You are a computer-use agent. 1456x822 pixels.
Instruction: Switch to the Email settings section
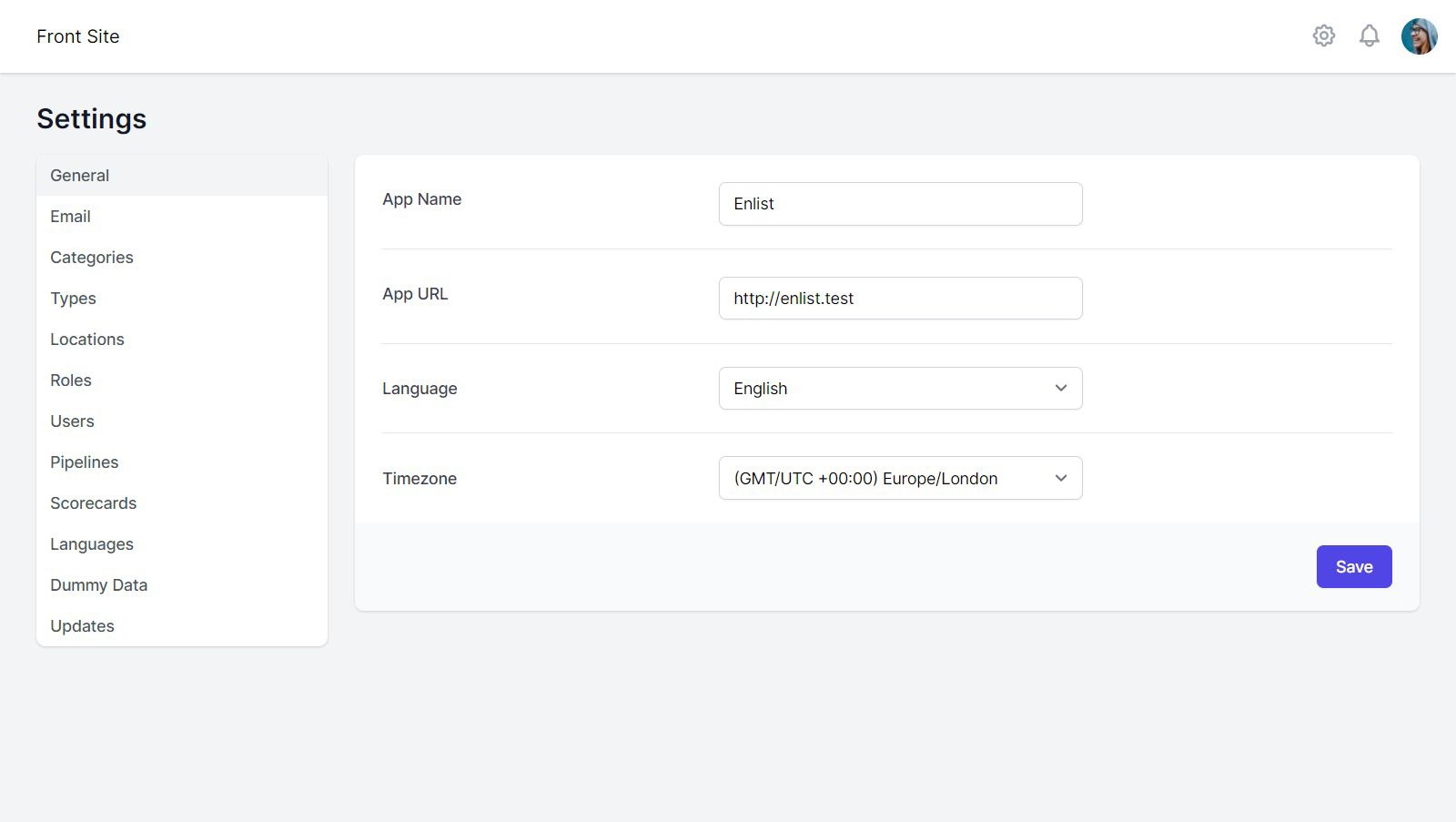(70, 216)
